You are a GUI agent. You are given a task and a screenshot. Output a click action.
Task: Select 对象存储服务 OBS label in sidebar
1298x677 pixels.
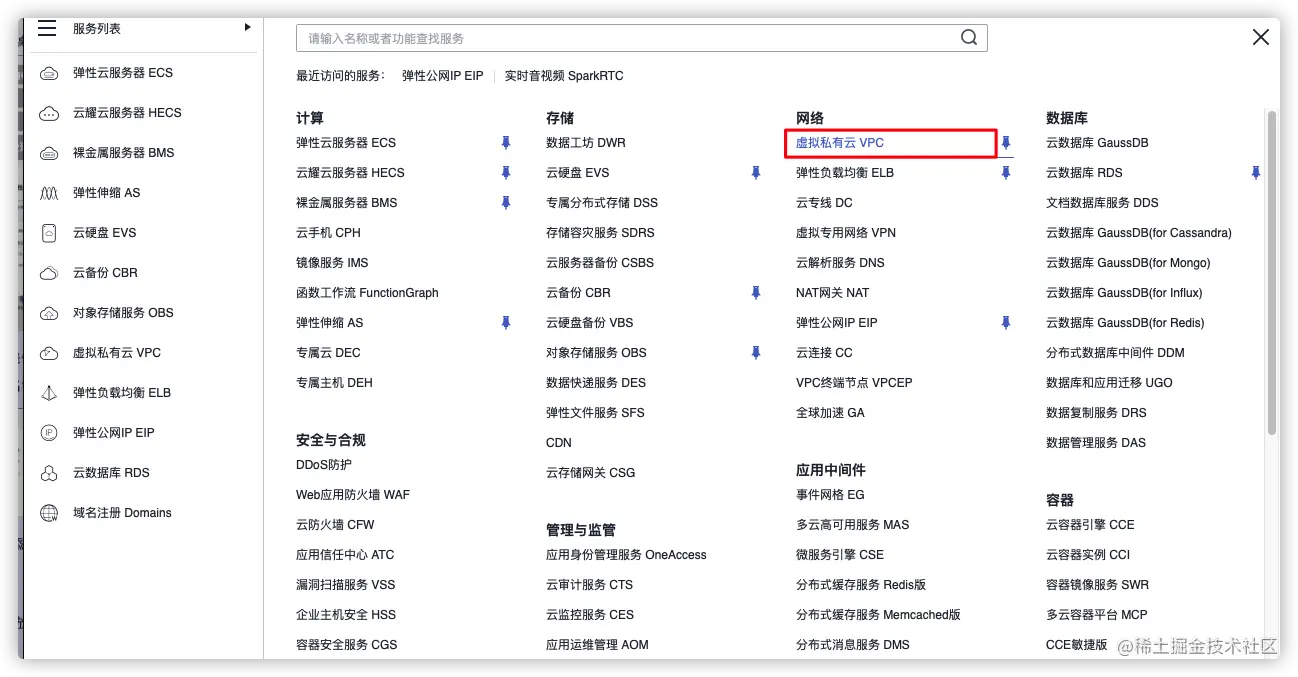coord(123,313)
